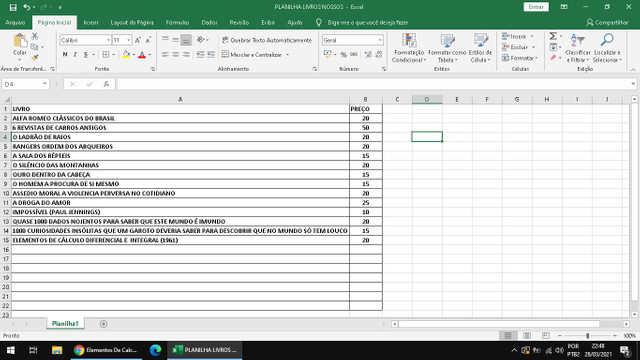Apply cell borders icon
Viewport: 640px width, 360px height.
[106, 54]
